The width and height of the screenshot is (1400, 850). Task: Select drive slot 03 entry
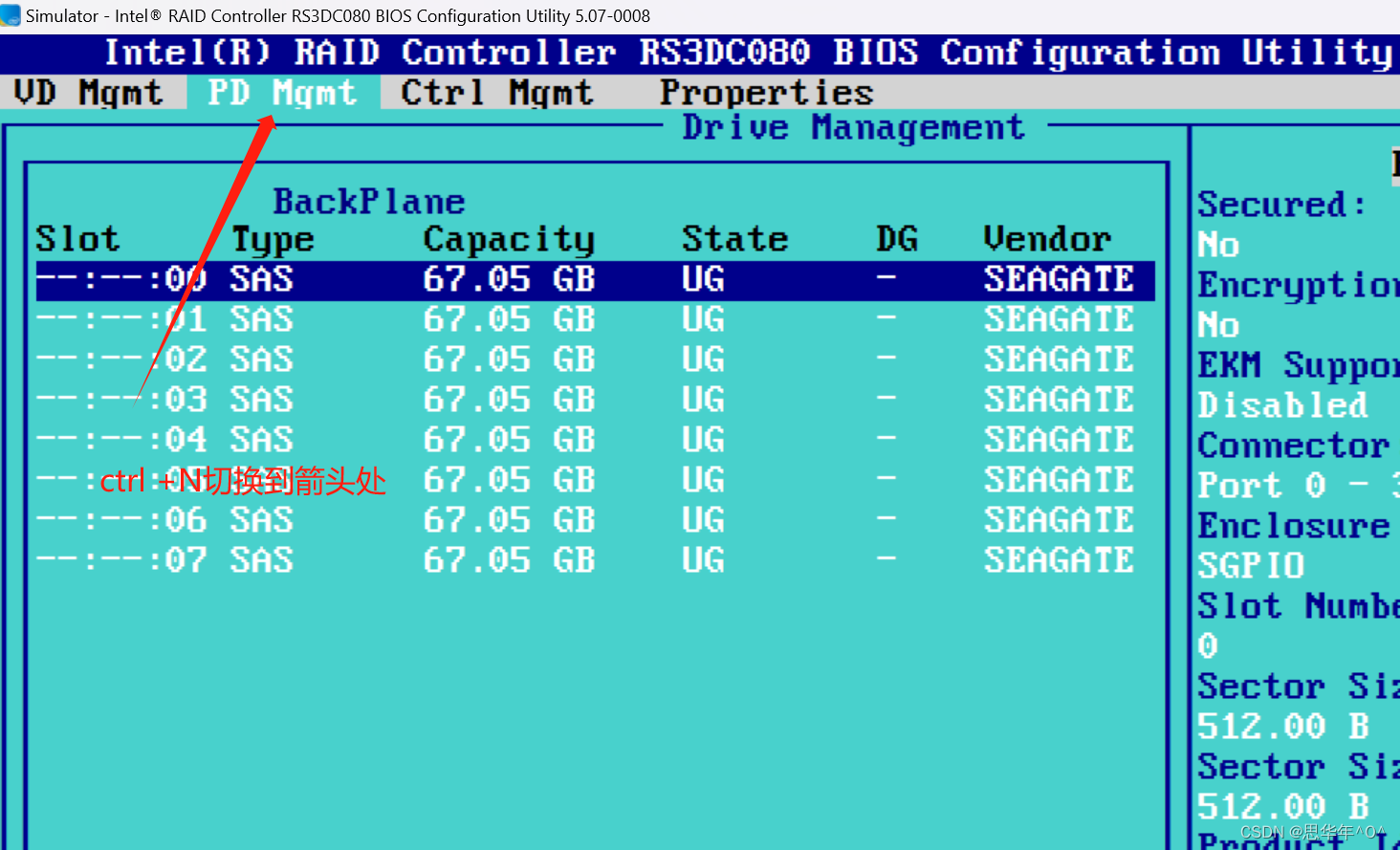click(x=383, y=399)
